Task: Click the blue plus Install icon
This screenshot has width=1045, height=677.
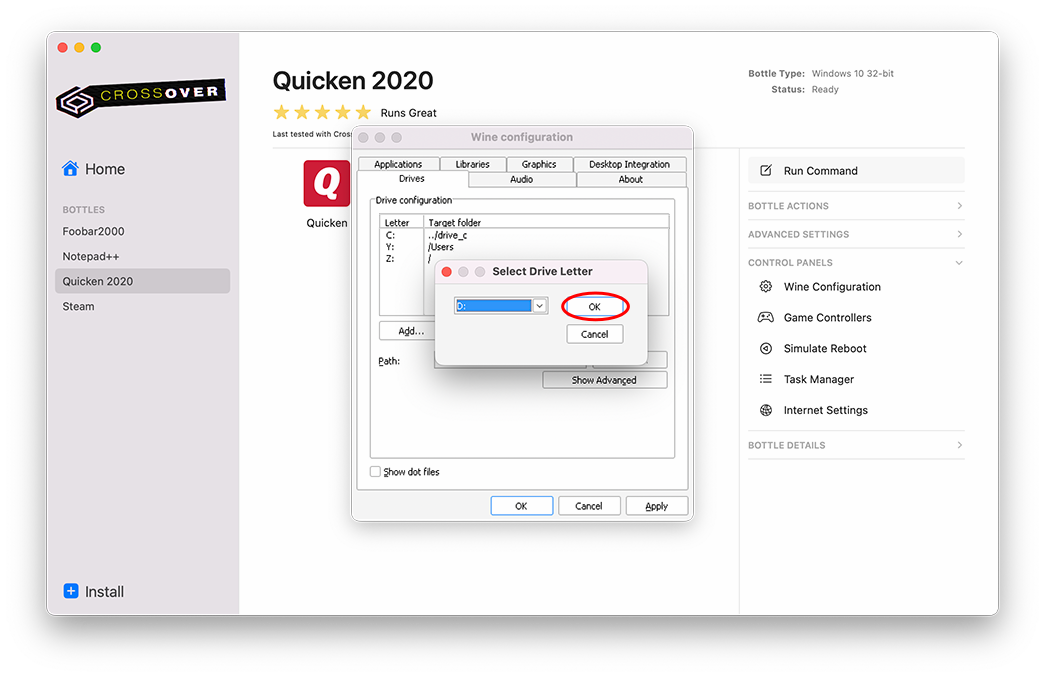Action: 71,591
